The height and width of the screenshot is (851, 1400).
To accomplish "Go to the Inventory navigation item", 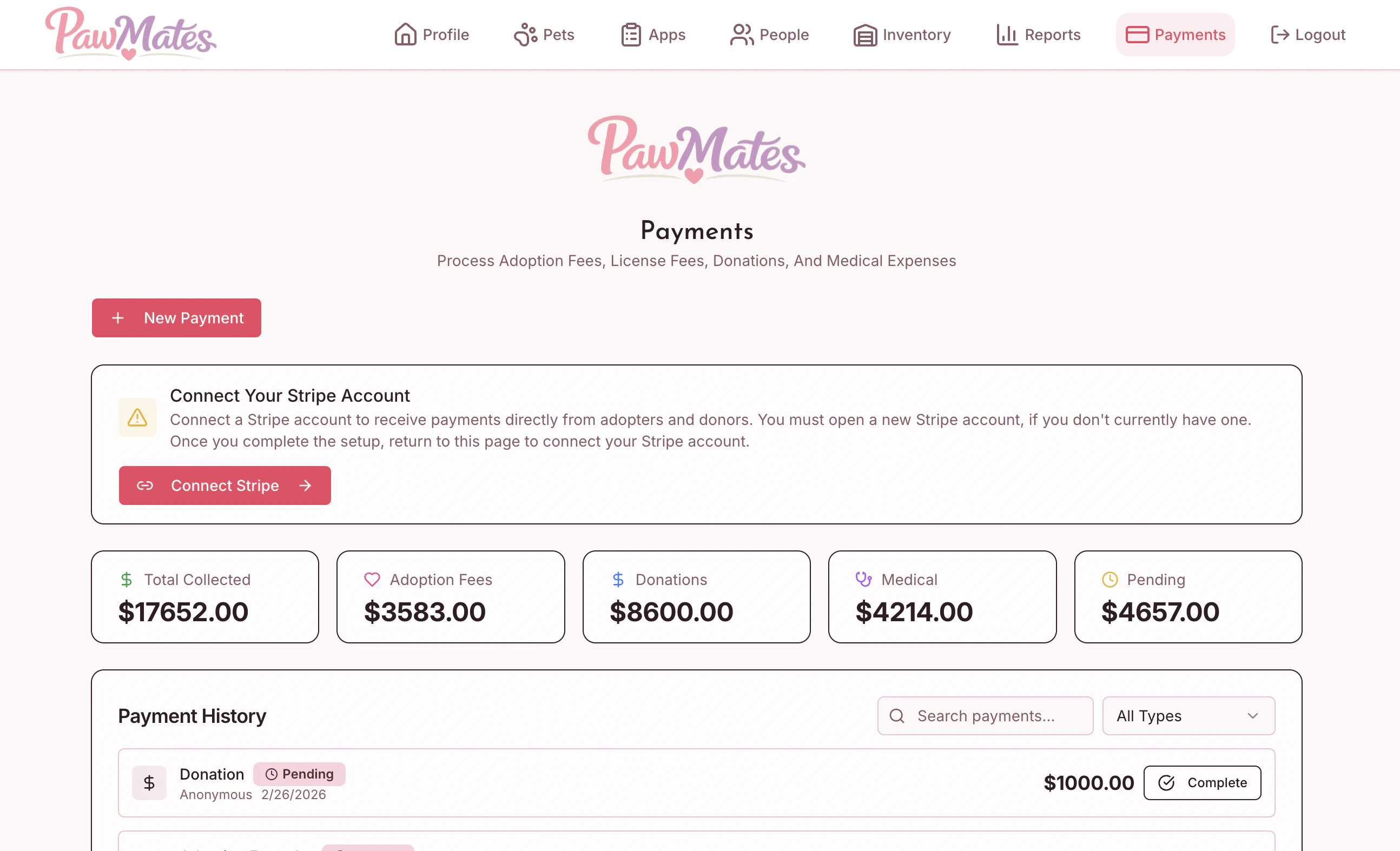I will [x=902, y=35].
